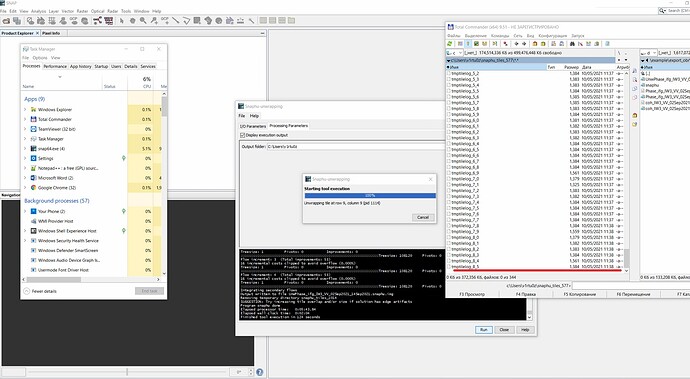Expand the Your Phone background process

click(x=25, y=211)
